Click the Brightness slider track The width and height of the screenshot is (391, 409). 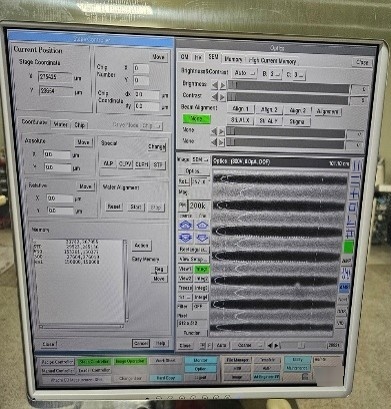[288, 86]
